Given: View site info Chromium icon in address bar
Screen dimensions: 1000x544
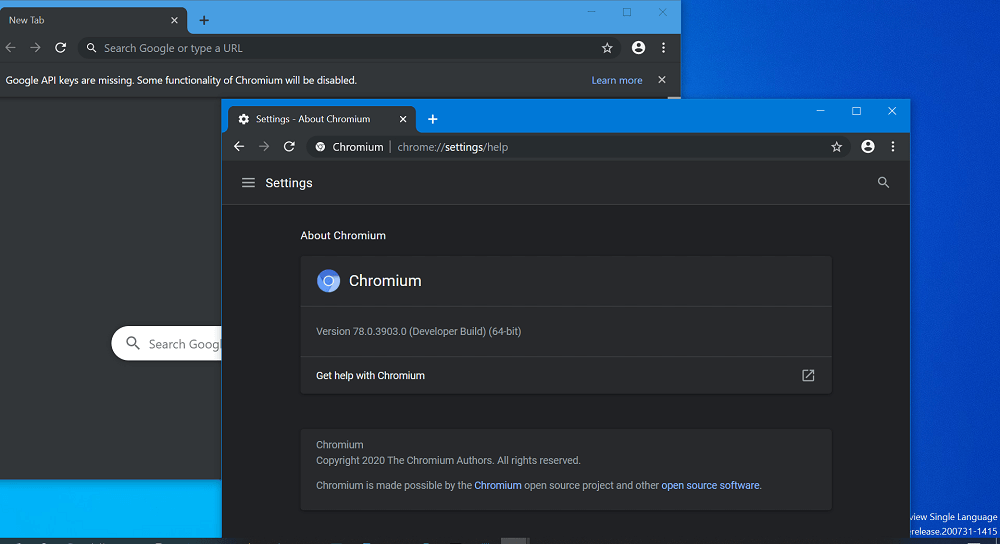Looking at the screenshot, I should 320,147.
